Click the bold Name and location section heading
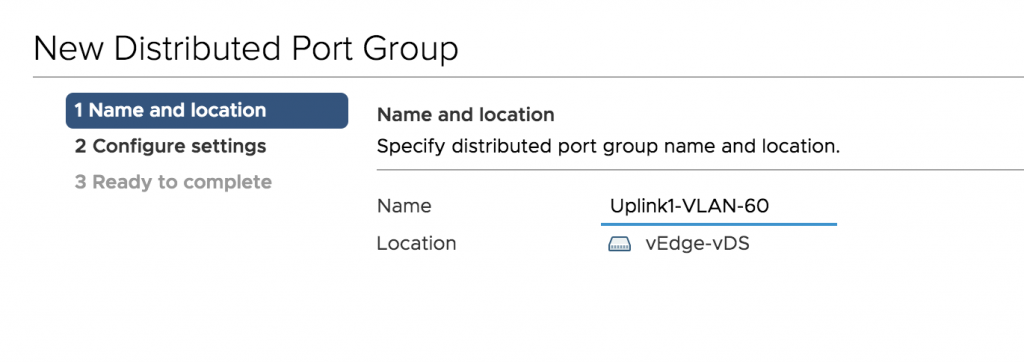Screen dimensions: 1024x362 pyautogui.click(x=466, y=115)
